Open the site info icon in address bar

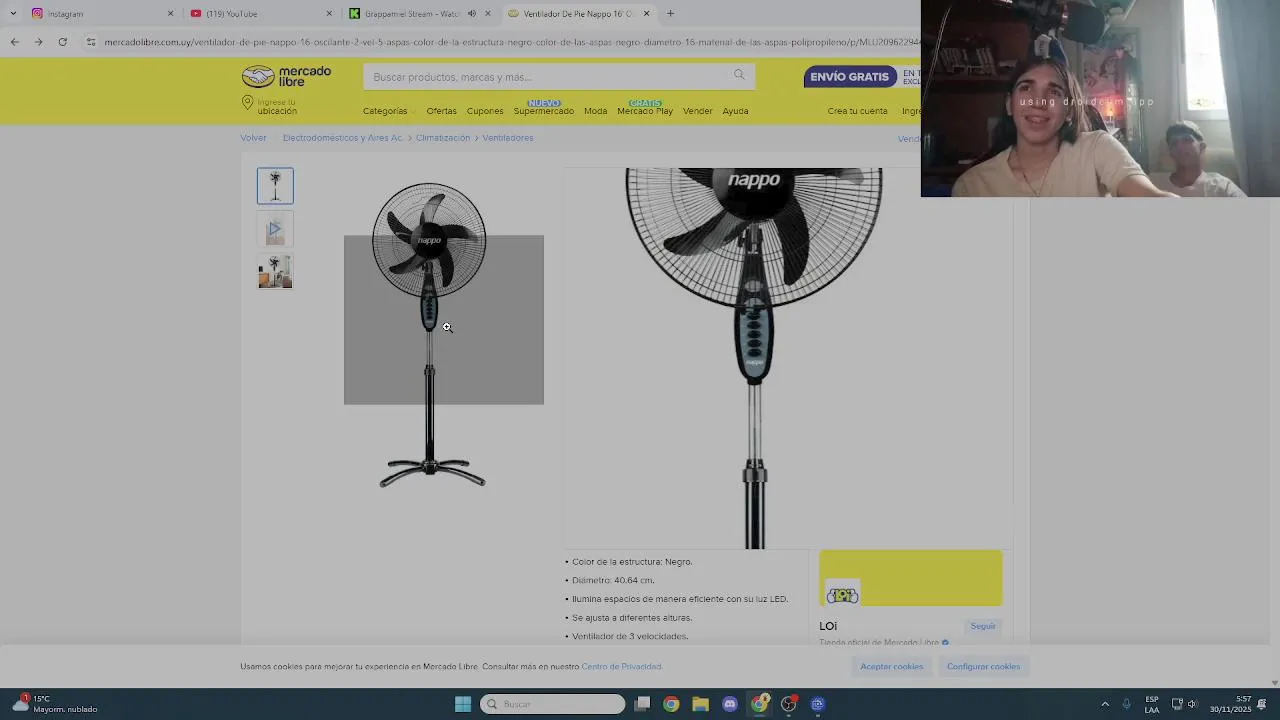tap(91, 42)
